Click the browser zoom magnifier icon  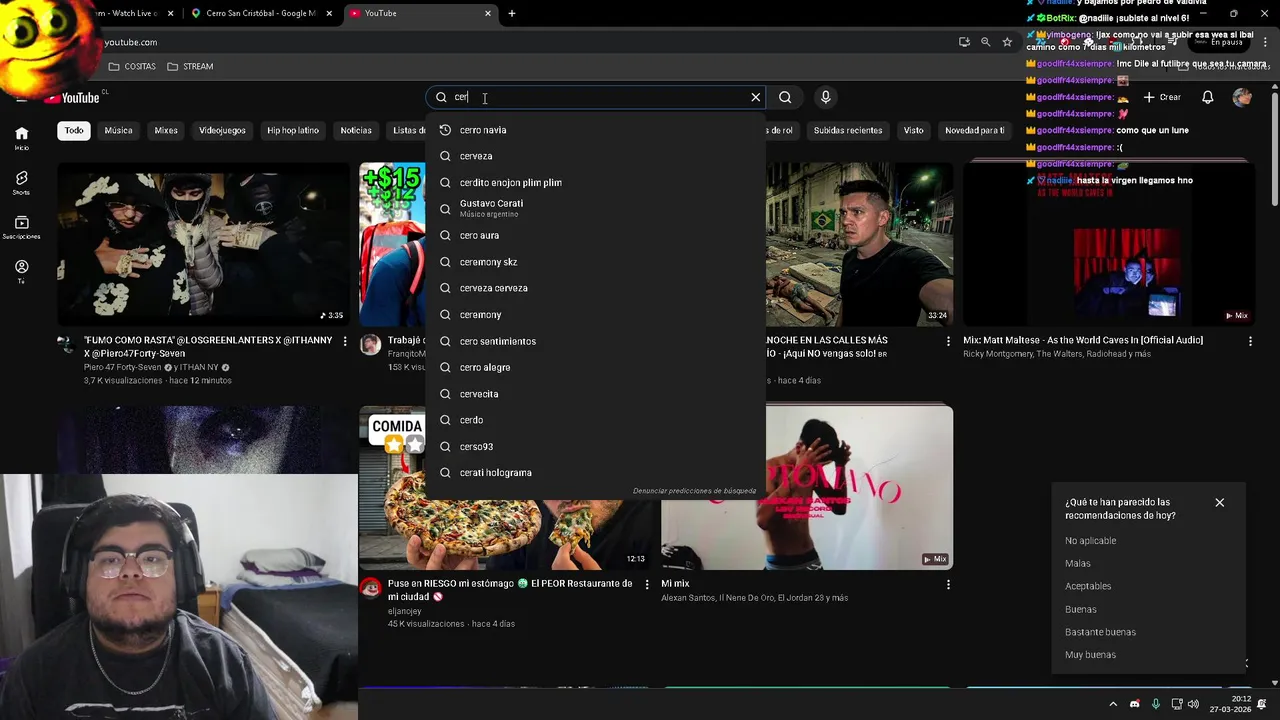(985, 42)
